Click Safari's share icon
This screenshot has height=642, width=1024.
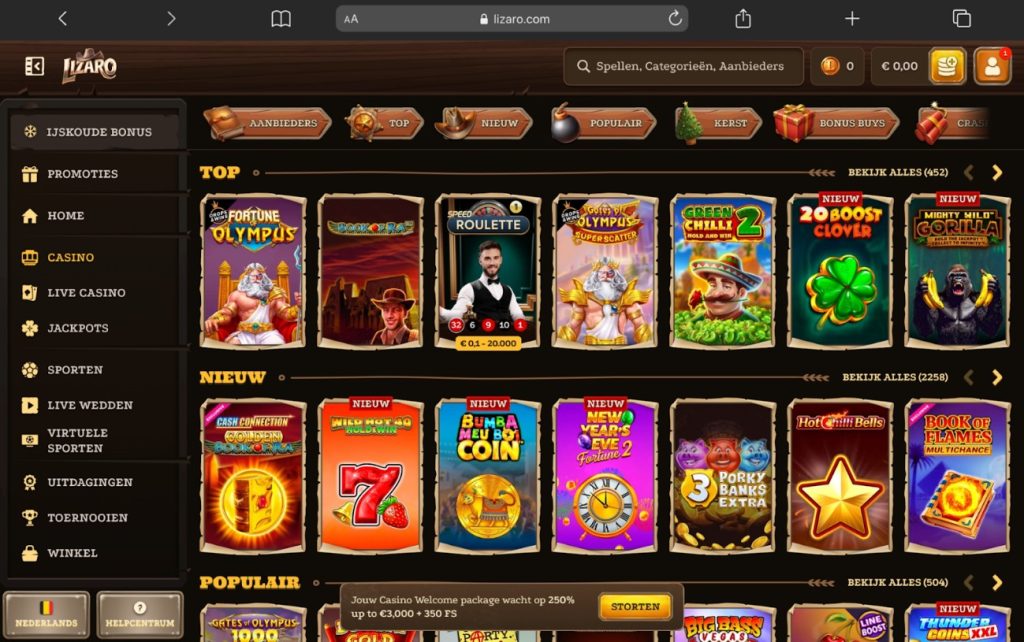pyautogui.click(x=743, y=18)
